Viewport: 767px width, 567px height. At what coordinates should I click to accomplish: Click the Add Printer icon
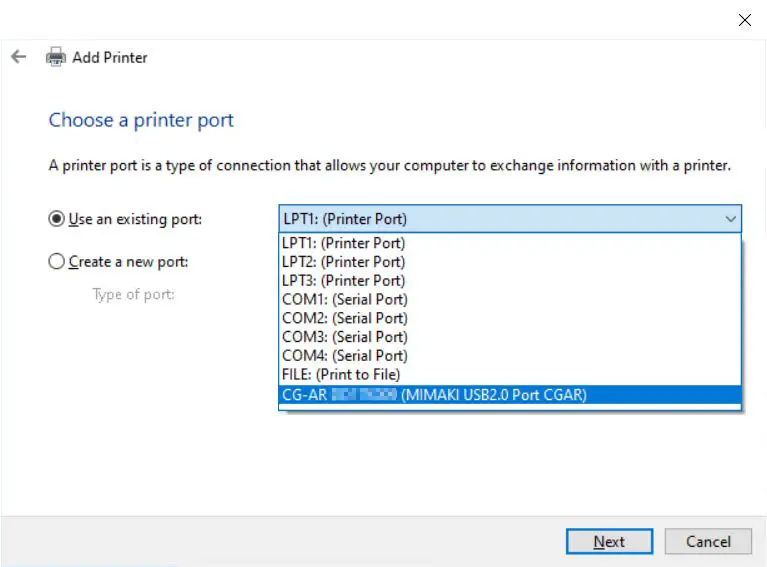[x=56, y=57]
